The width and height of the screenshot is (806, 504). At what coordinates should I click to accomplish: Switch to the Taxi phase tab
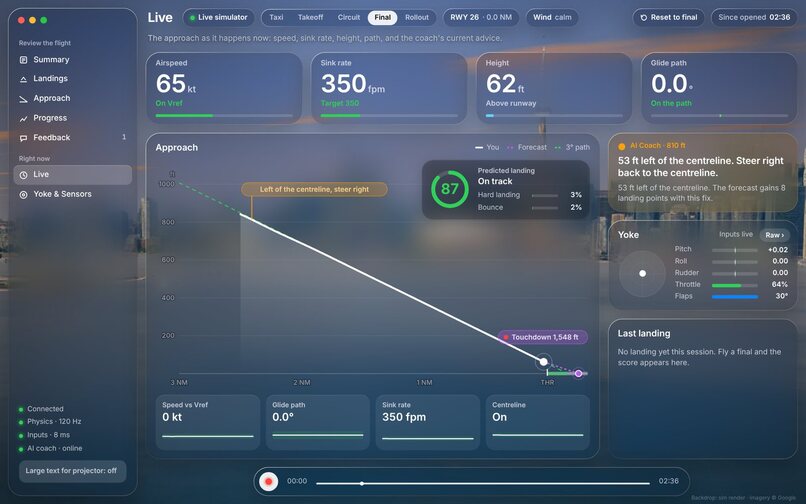click(276, 17)
